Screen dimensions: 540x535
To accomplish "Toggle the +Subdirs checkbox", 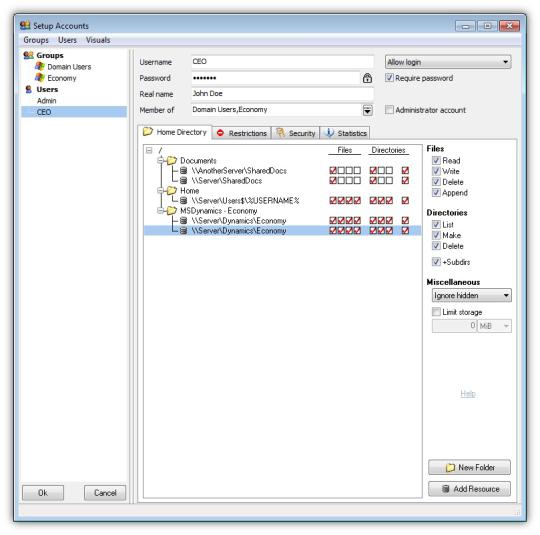I will click(x=436, y=262).
